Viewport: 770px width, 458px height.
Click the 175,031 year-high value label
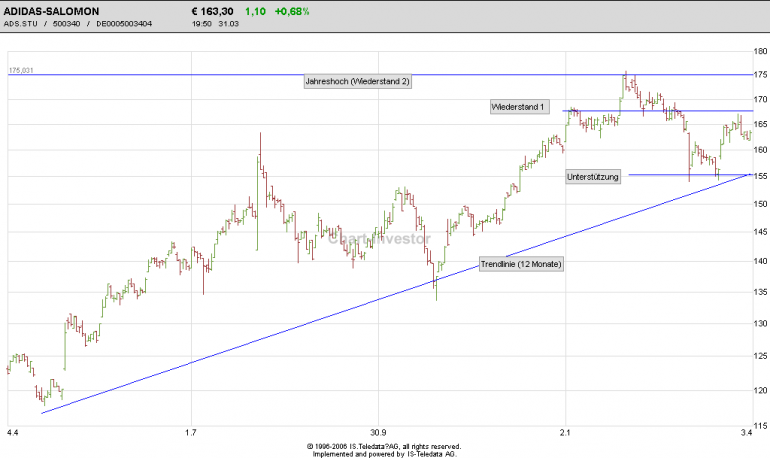point(21,71)
